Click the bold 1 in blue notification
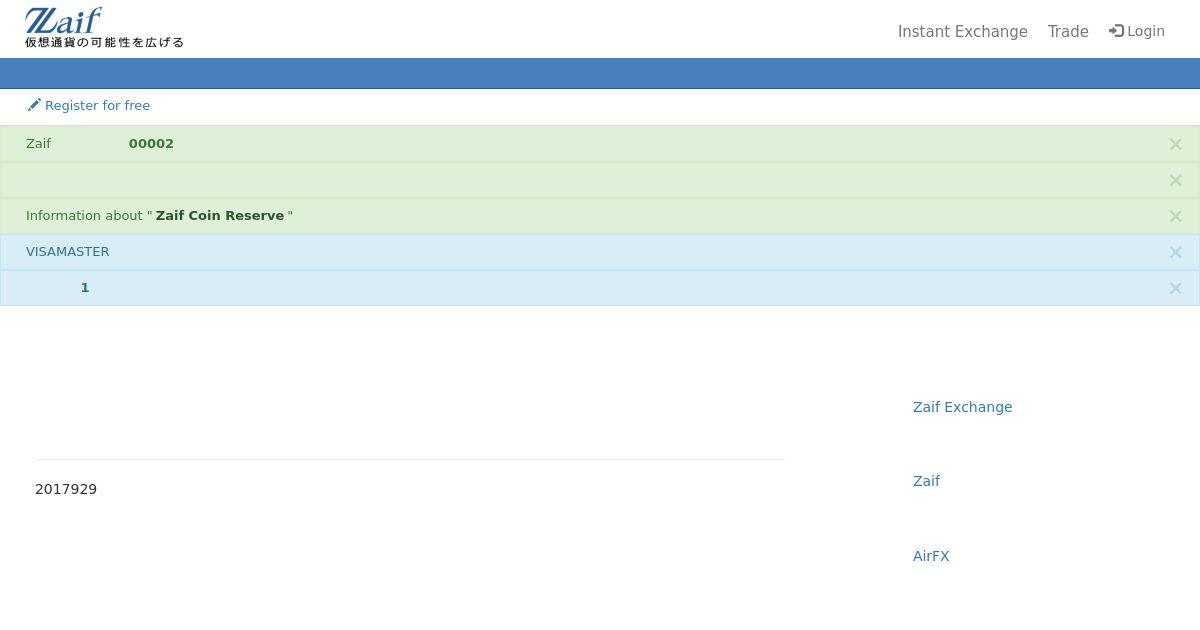Viewport: 1200px width, 630px height. (x=85, y=288)
